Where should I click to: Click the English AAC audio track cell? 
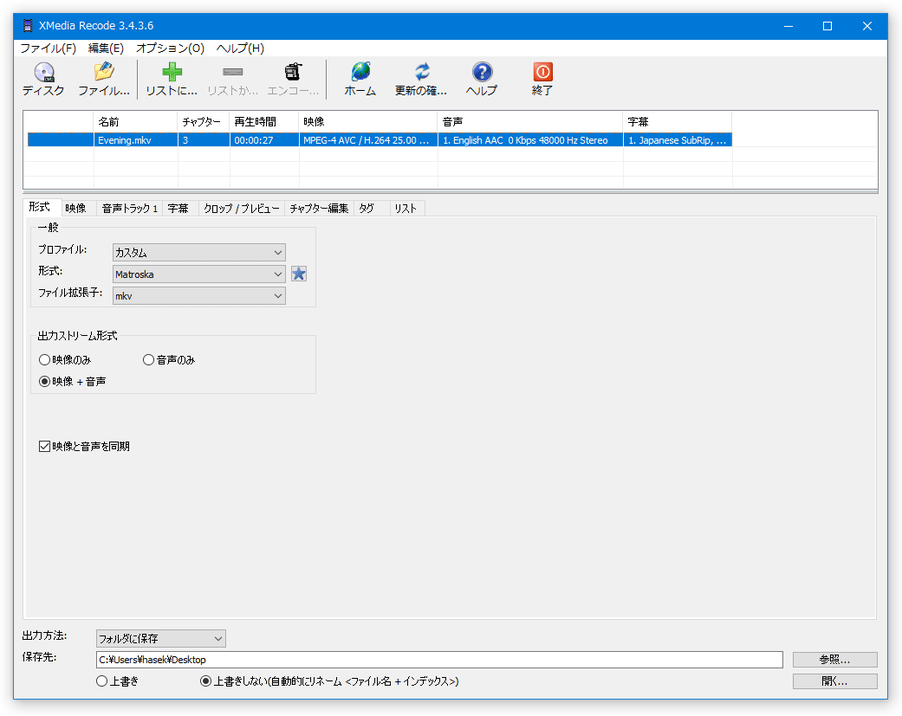pyautogui.click(x=530, y=140)
